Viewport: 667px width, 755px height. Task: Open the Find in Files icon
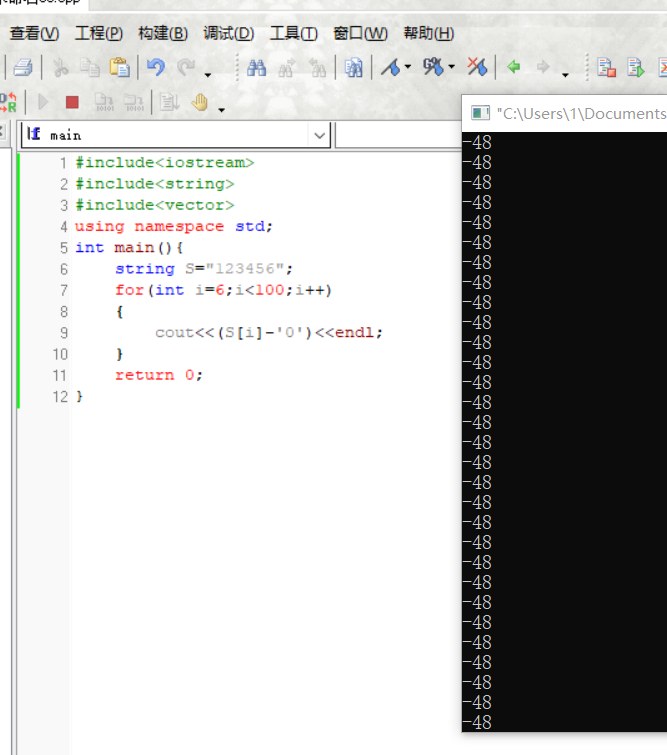pos(353,67)
